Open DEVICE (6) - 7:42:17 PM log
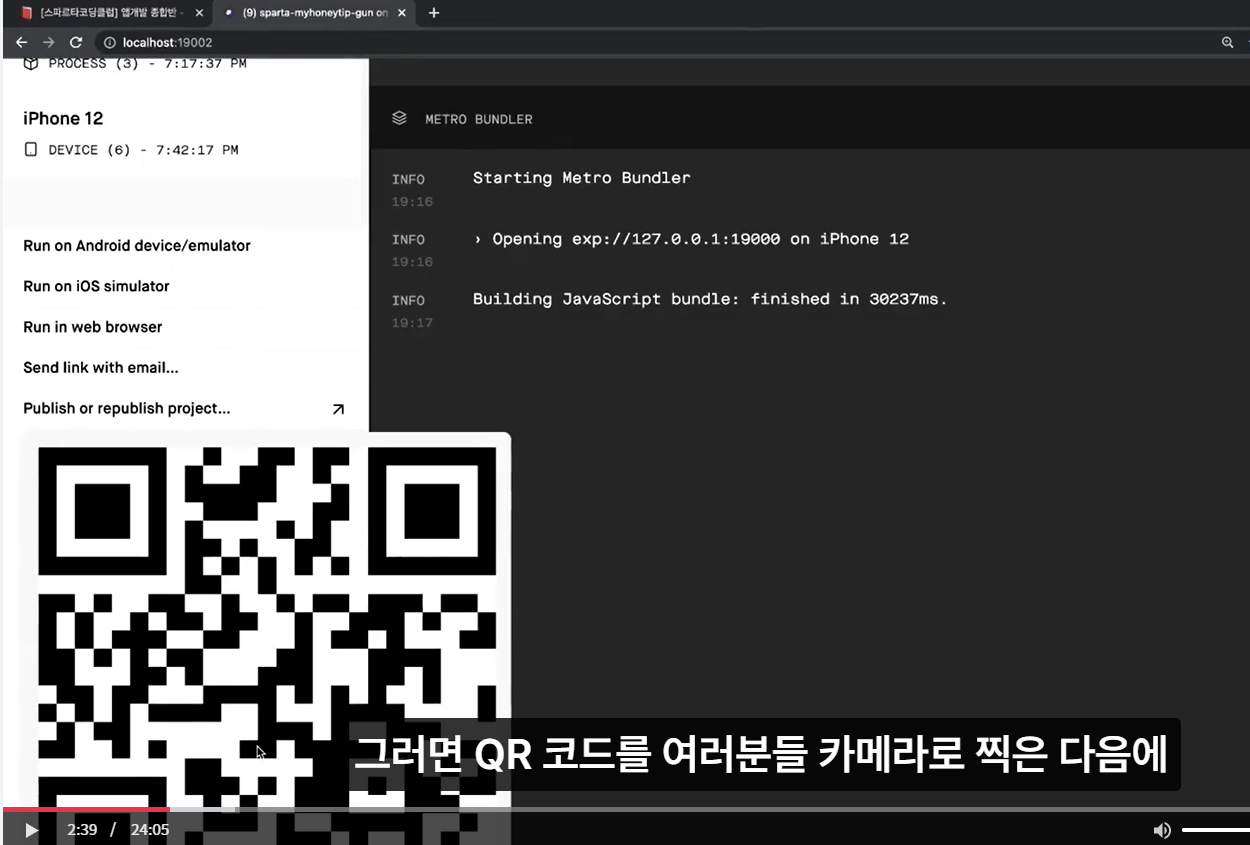Image resolution: width=1250 pixels, height=845 pixels. 131,150
